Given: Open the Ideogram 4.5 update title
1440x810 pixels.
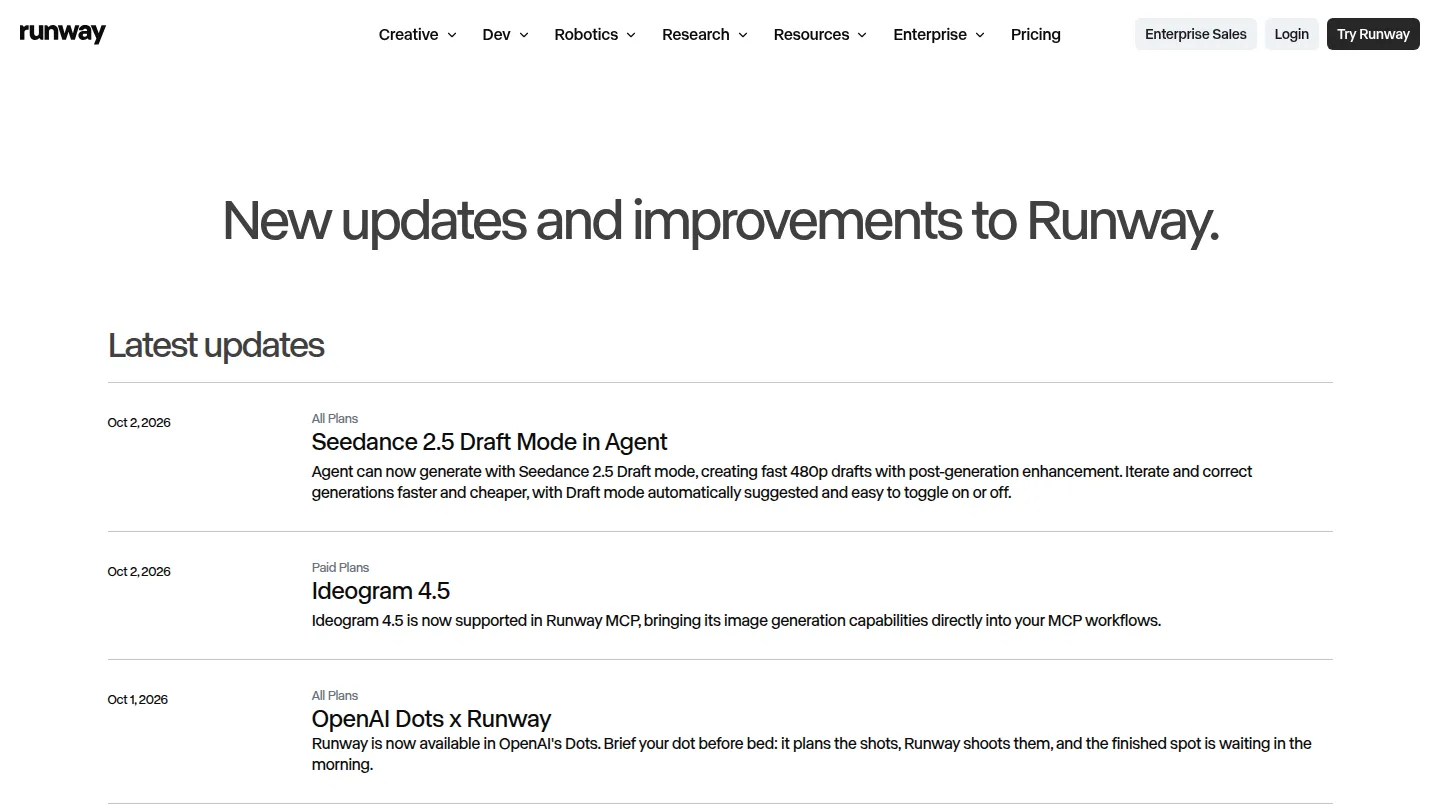Looking at the screenshot, I should point(381,591).
